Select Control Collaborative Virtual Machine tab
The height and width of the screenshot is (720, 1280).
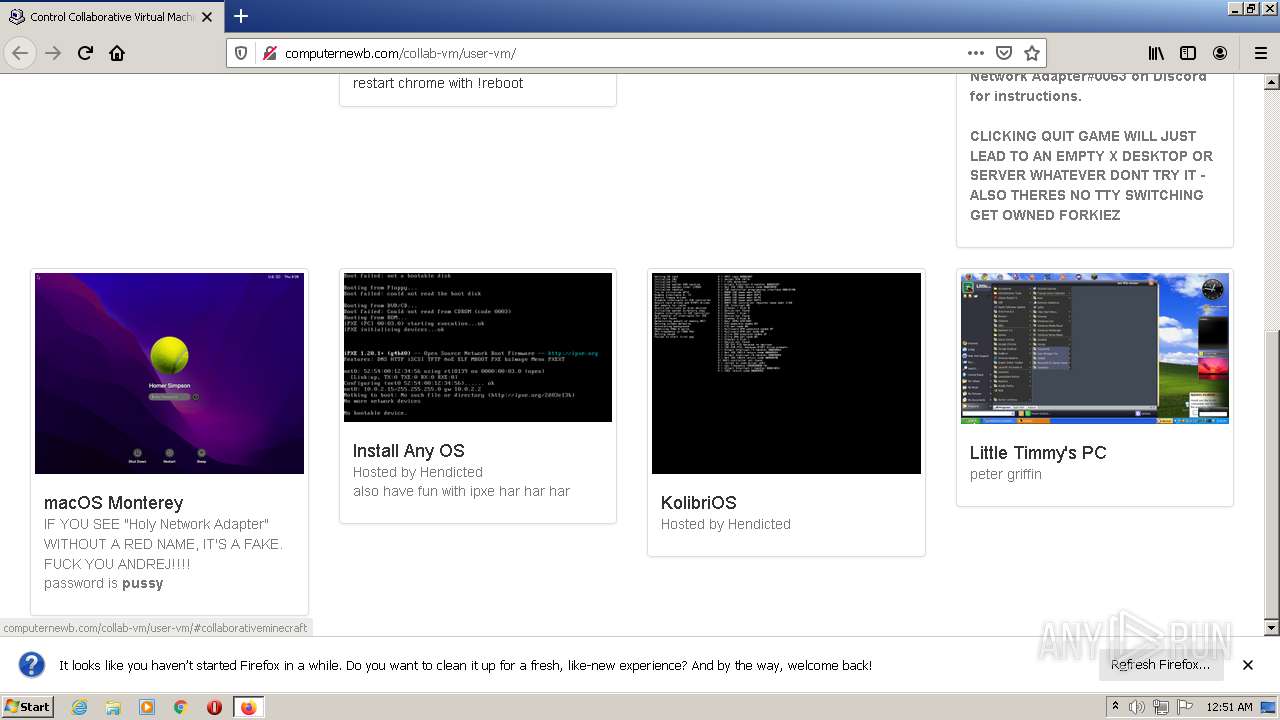point(110,17)
